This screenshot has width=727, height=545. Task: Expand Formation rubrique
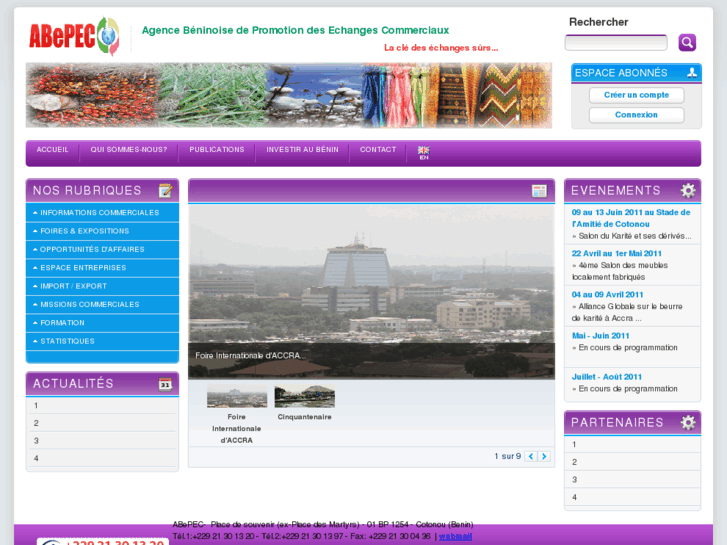102,323
